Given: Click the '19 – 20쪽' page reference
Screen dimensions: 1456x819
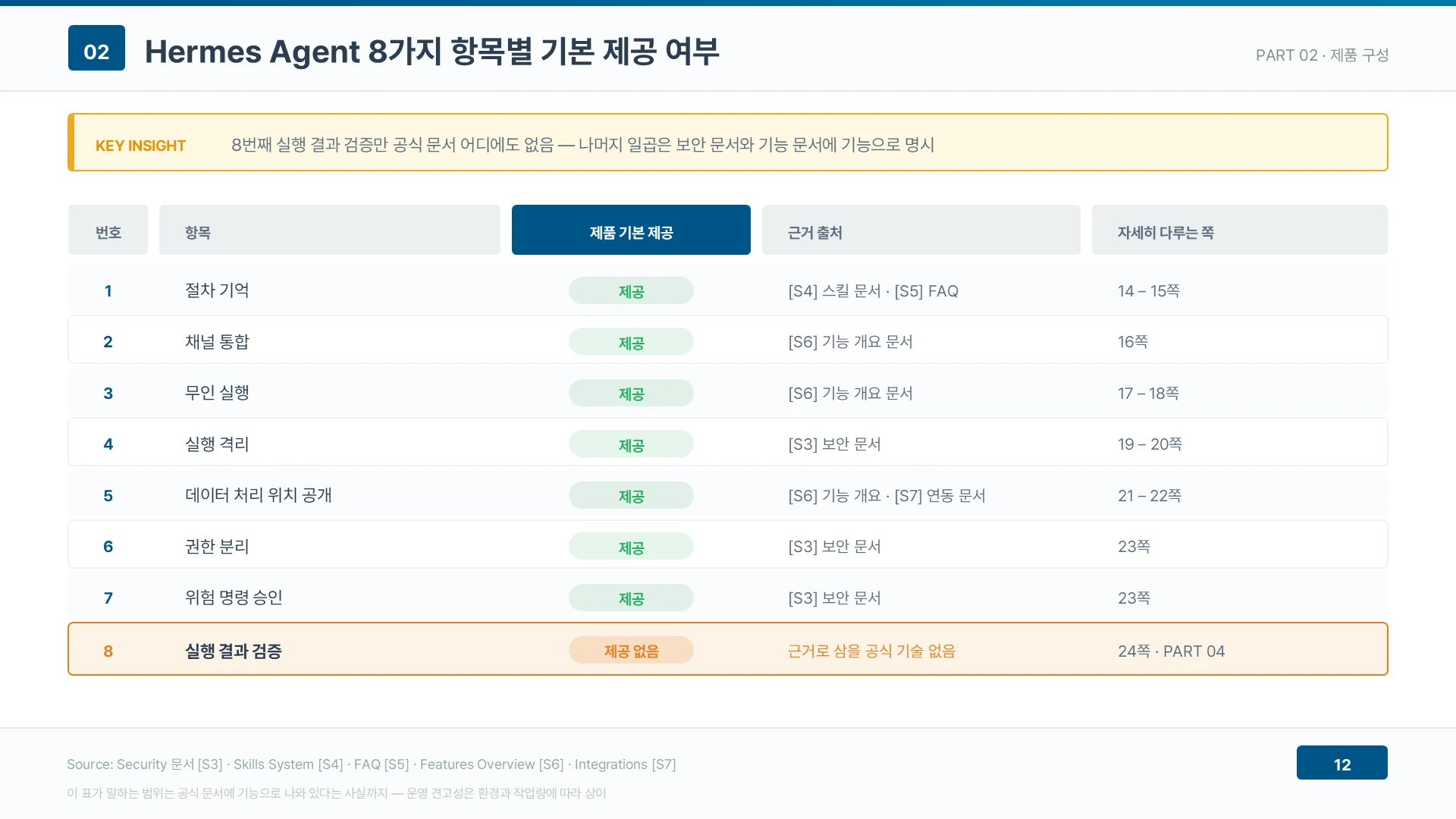Looking at the screenshot, I should (1150, 444).
